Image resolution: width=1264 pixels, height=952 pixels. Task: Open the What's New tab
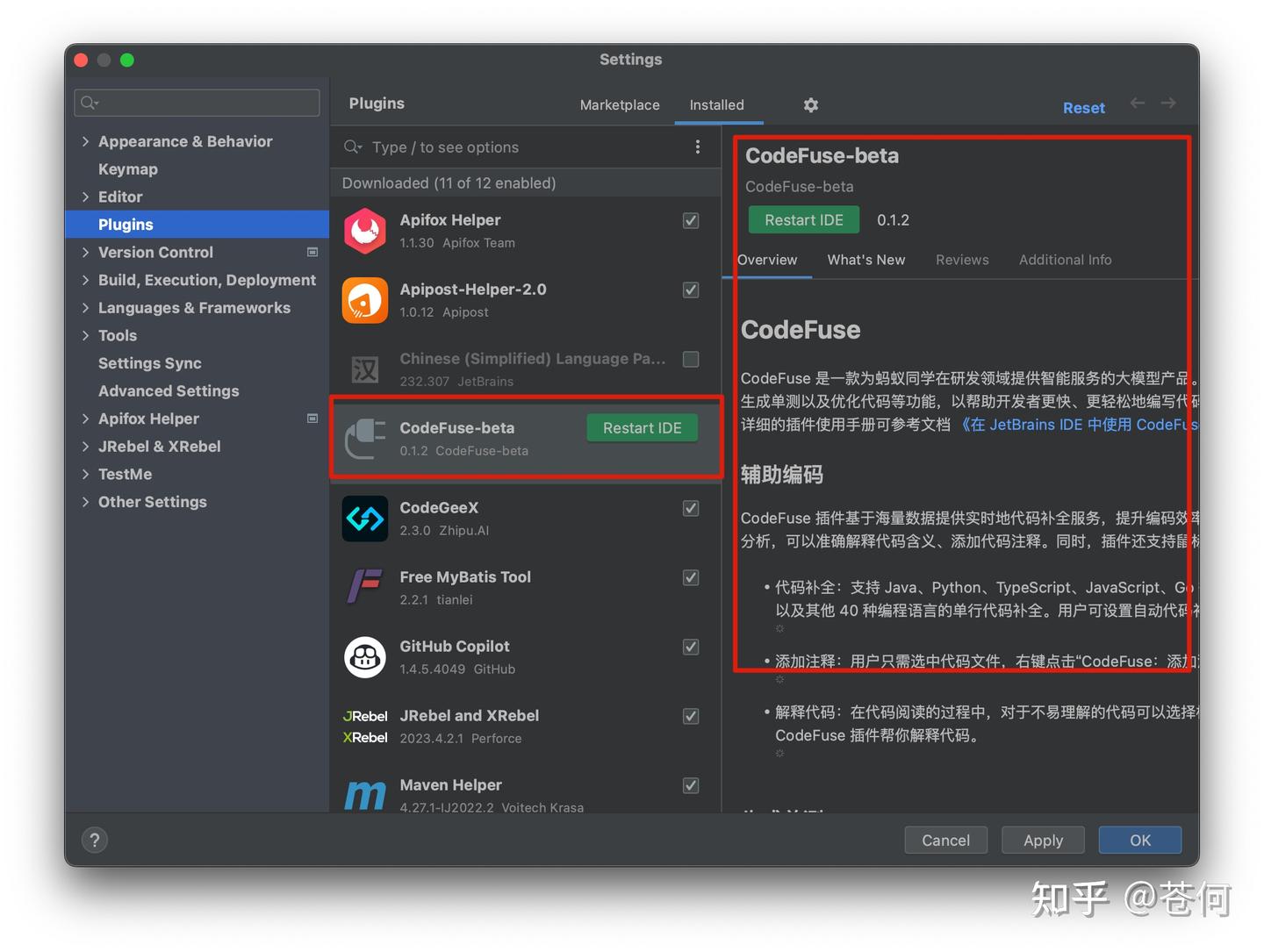(x=866, y=261)
